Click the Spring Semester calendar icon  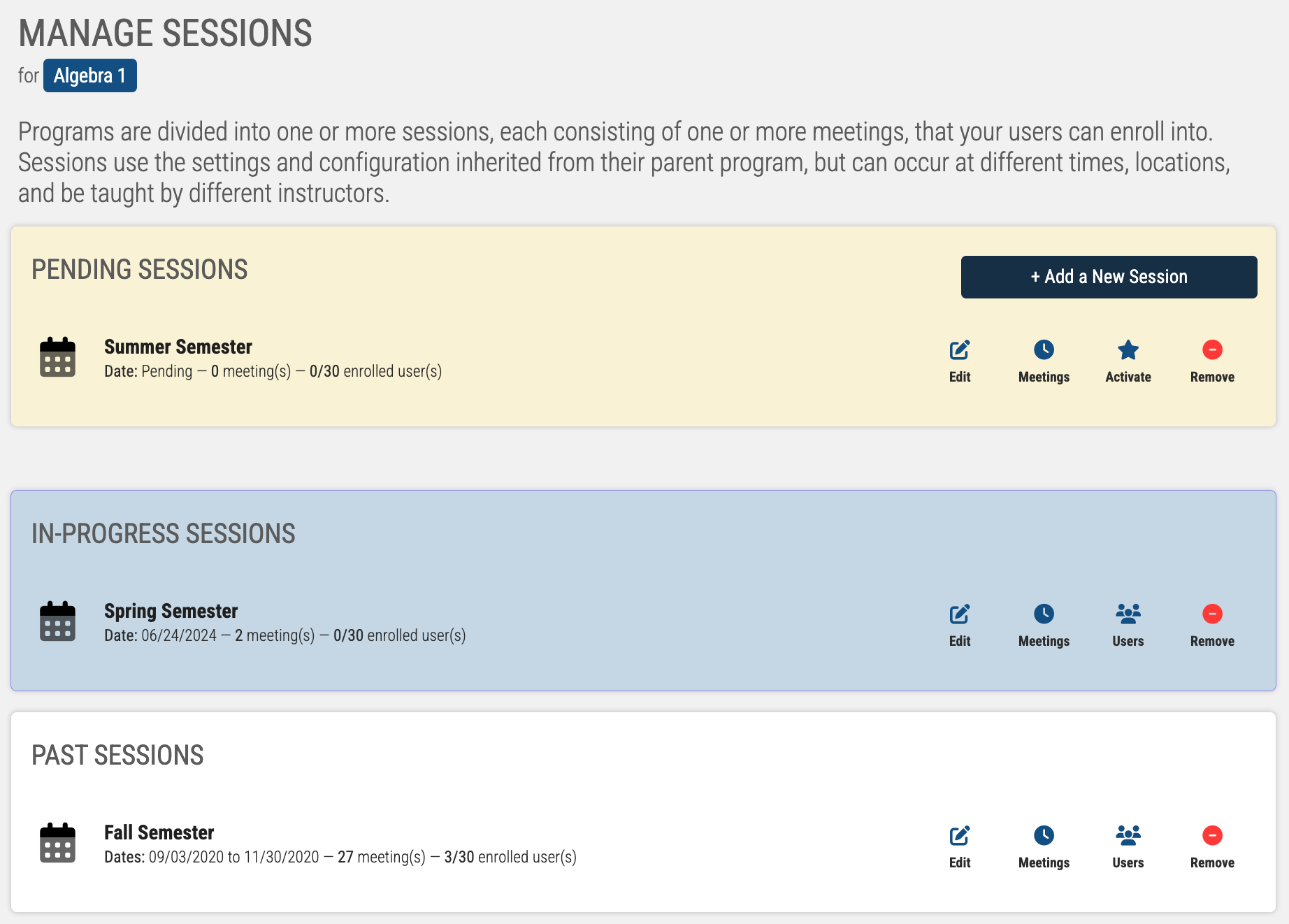(x=57, y=621)
